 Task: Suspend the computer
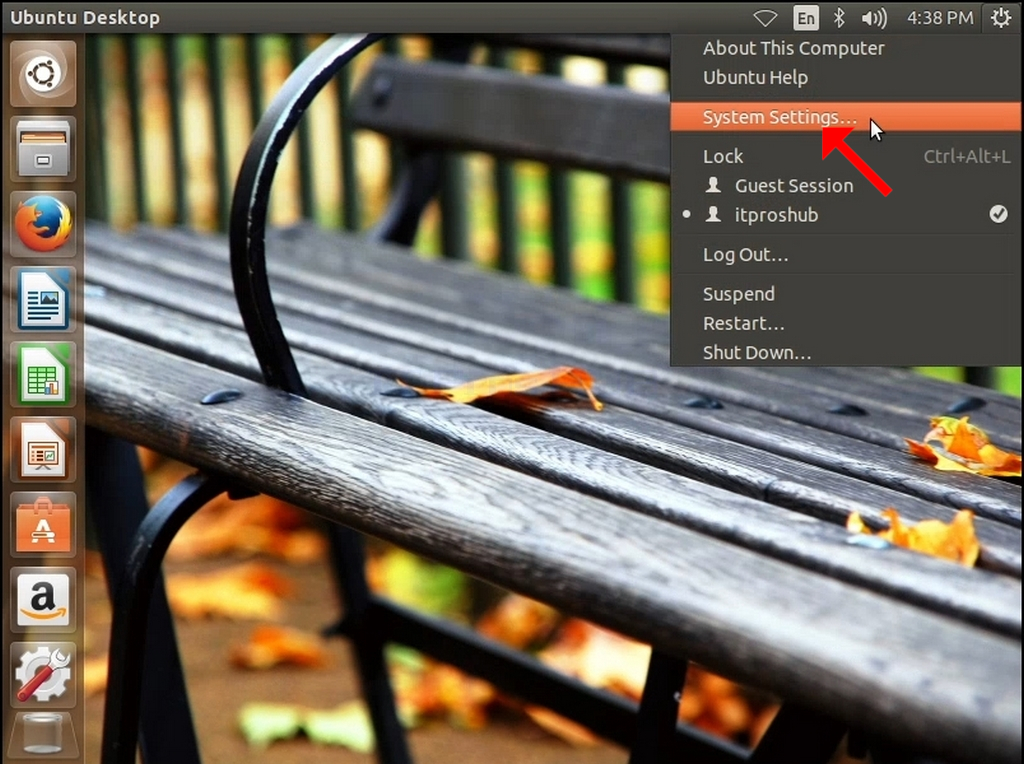(x=846, y=294)
